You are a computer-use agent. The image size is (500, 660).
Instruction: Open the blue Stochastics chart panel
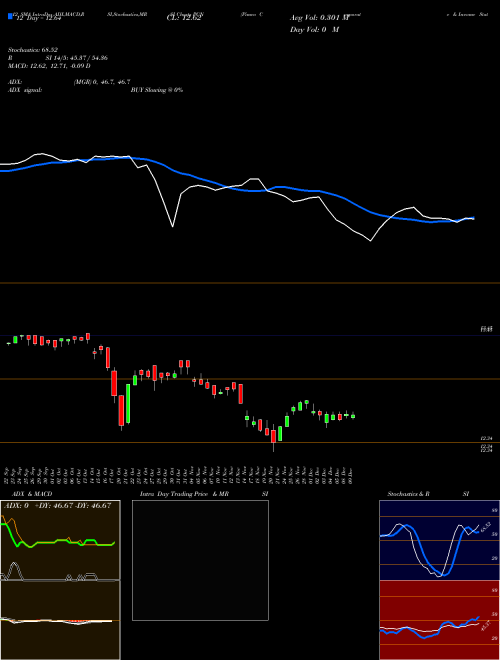click(x=439, y=540)
